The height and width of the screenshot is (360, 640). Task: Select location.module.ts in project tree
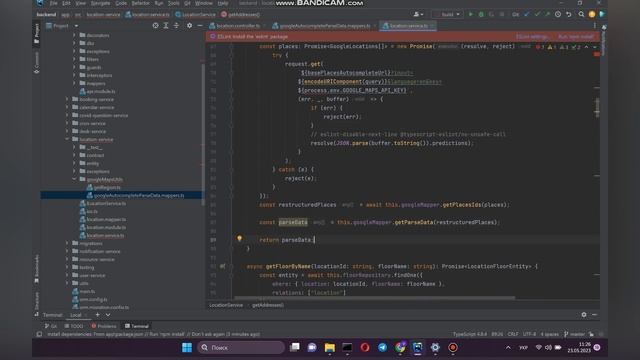pos(106,227)
